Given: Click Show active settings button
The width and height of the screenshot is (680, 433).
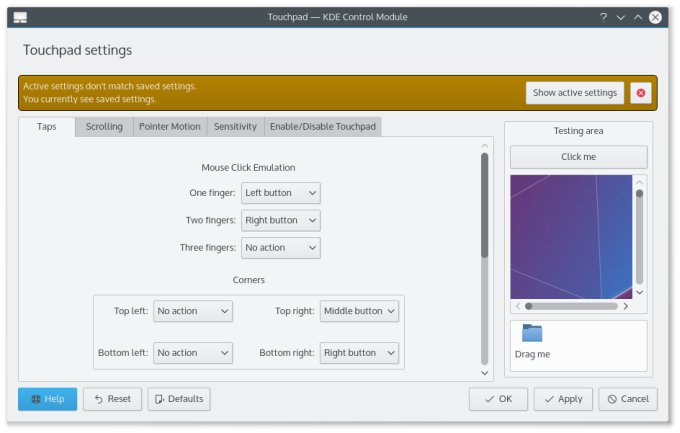Looking at the screenshot, I should click(x=575, y=93).
